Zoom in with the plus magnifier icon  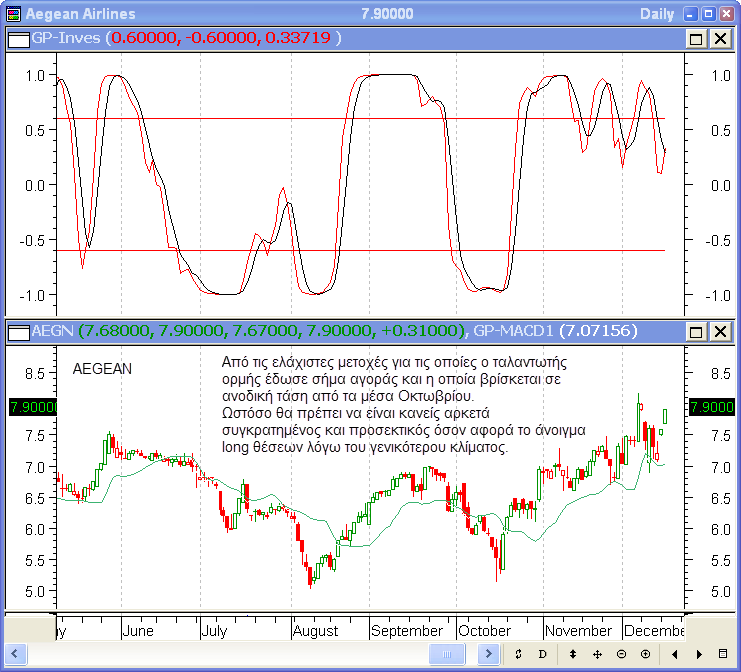click(645, 654)
